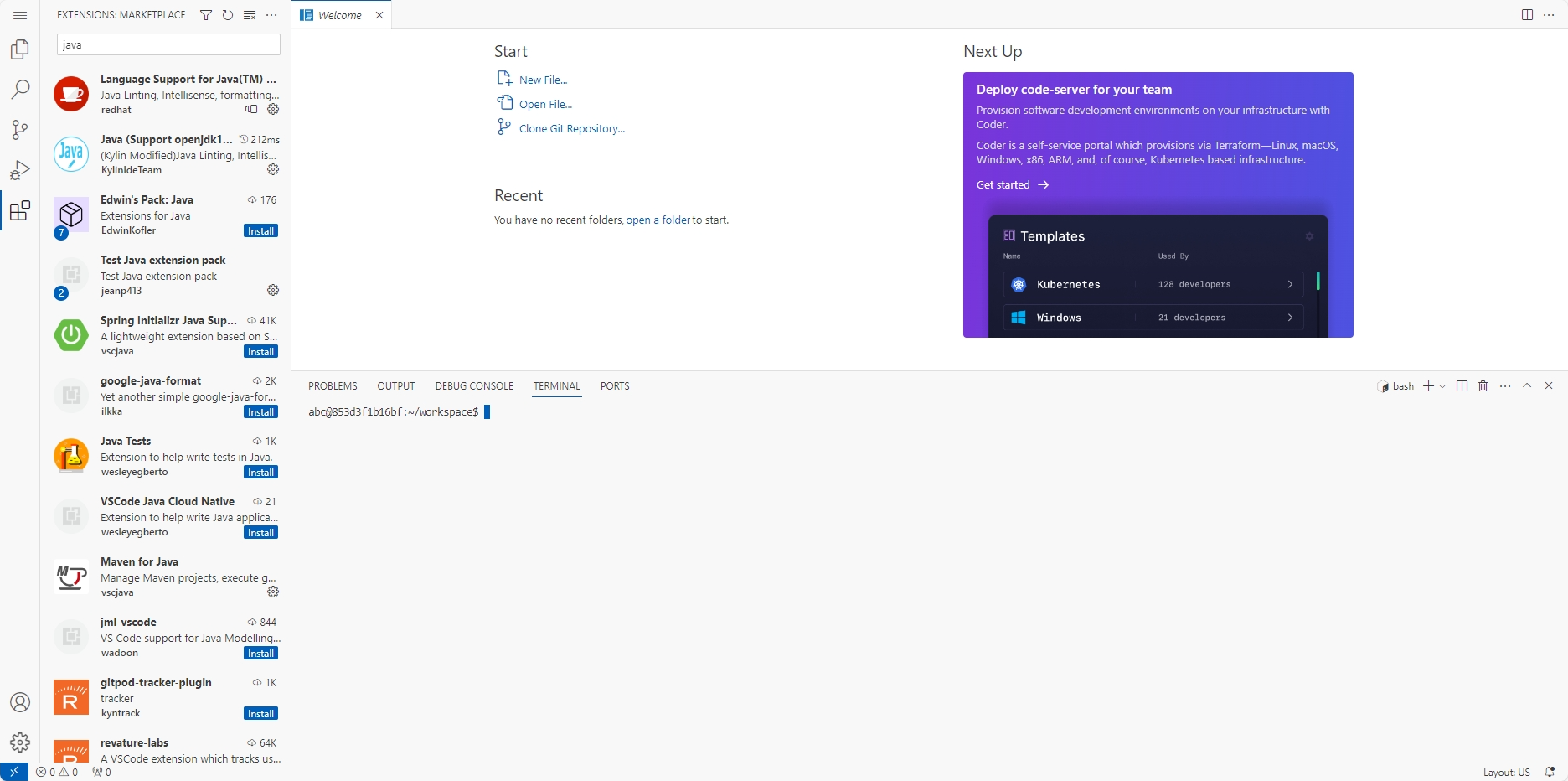Open the Manage gear menu in activity bar

20,742
